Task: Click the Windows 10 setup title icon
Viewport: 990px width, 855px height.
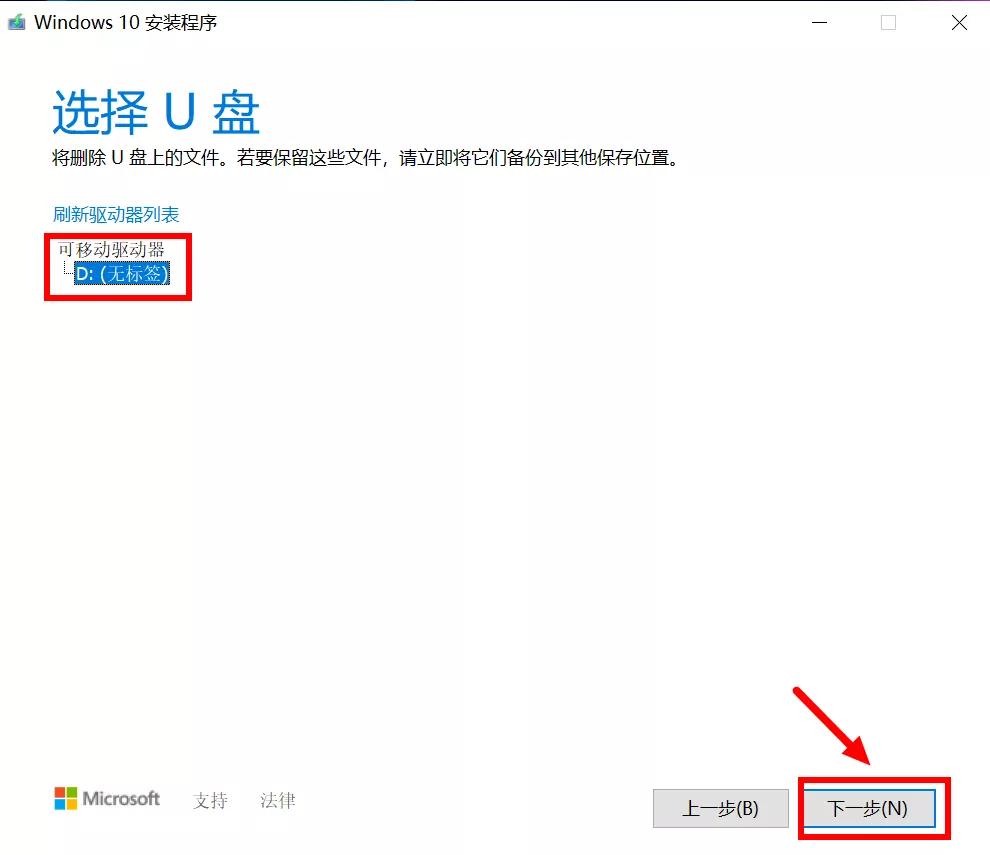Action: click(x=16, y=23)
